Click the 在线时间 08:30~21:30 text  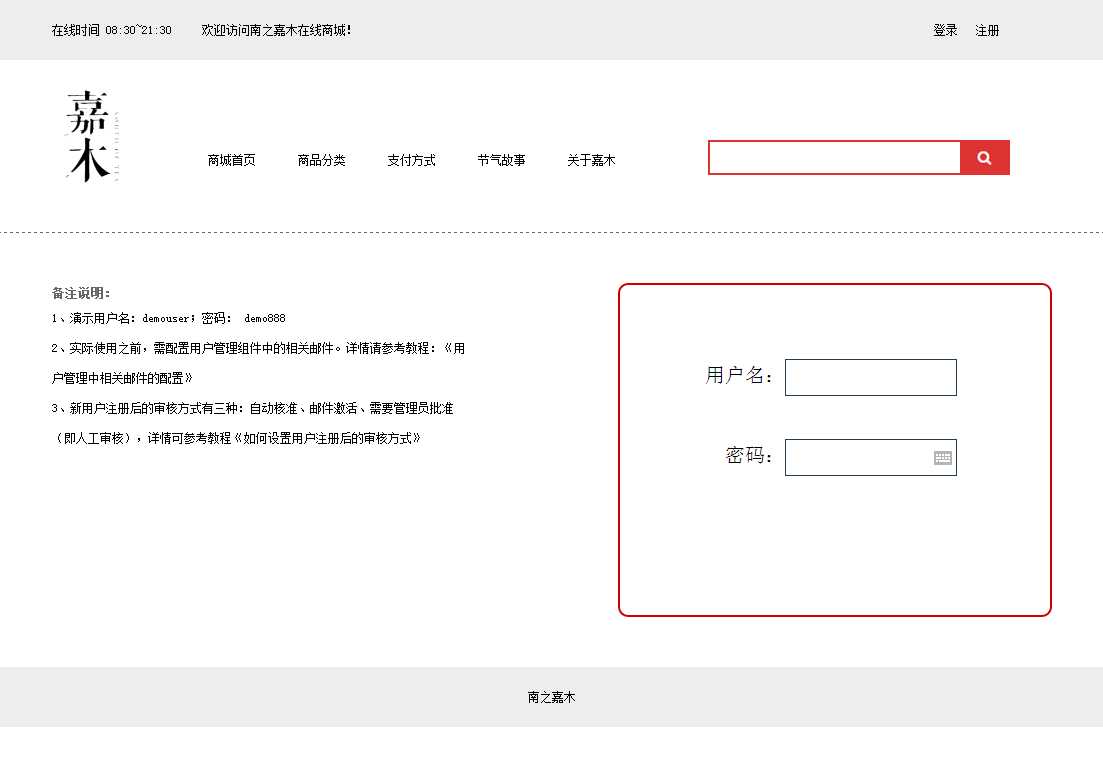tap(111, 30)
